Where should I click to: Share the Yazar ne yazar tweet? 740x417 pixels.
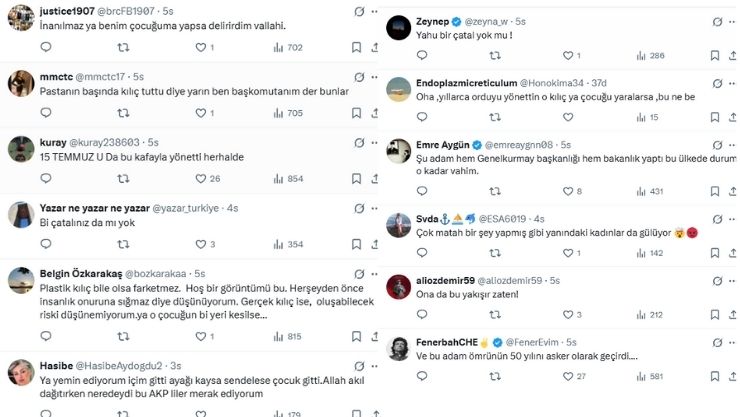point(373,244)
